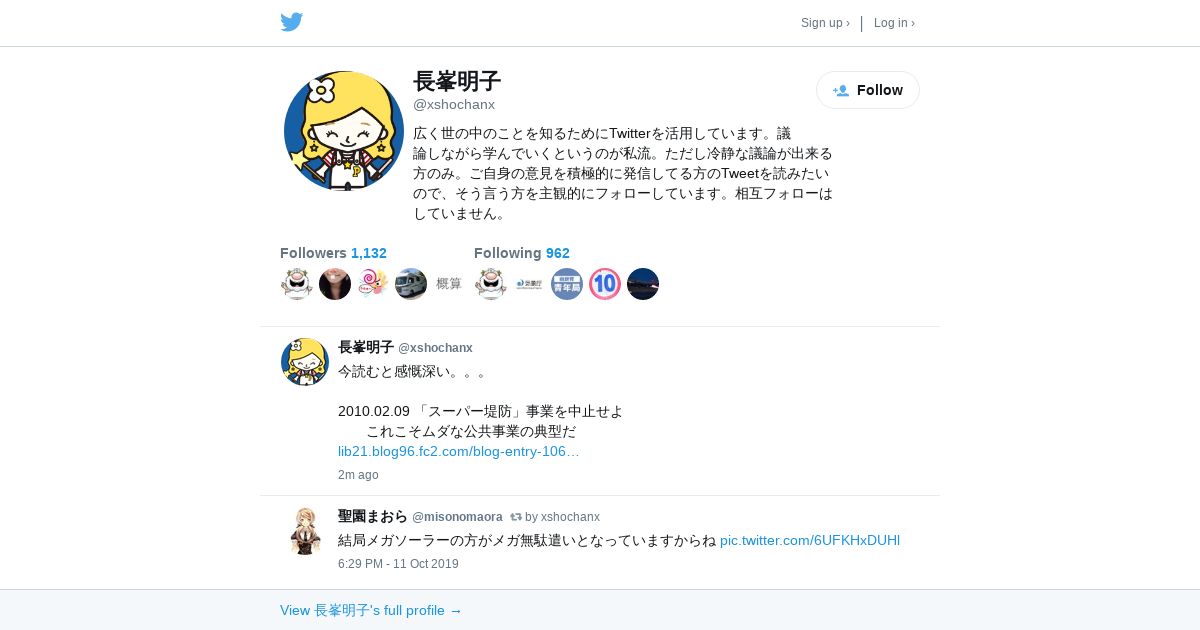Click the 概算 follower label
This screenshot has height=630, width=1200.
coord(449,284)
